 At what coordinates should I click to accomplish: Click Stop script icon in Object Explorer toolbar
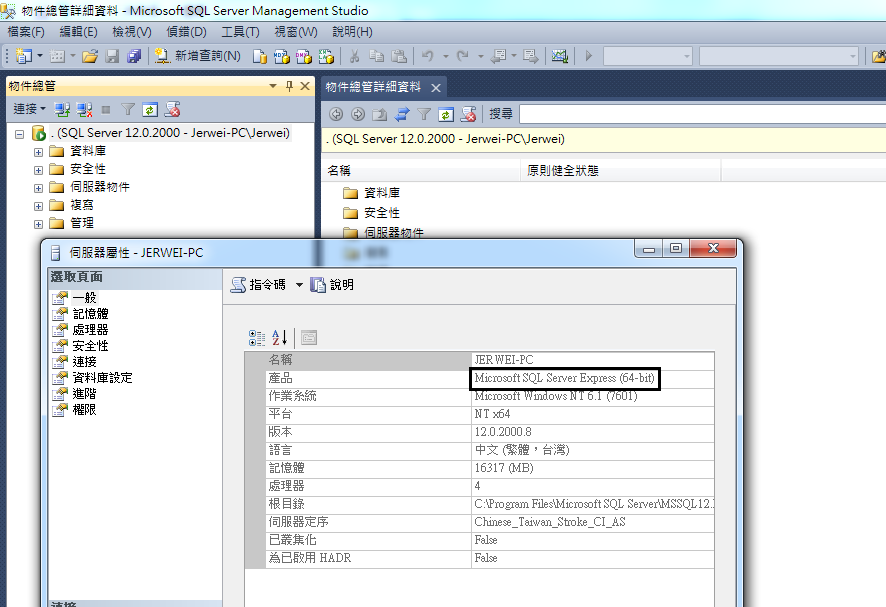coord(172,110)
